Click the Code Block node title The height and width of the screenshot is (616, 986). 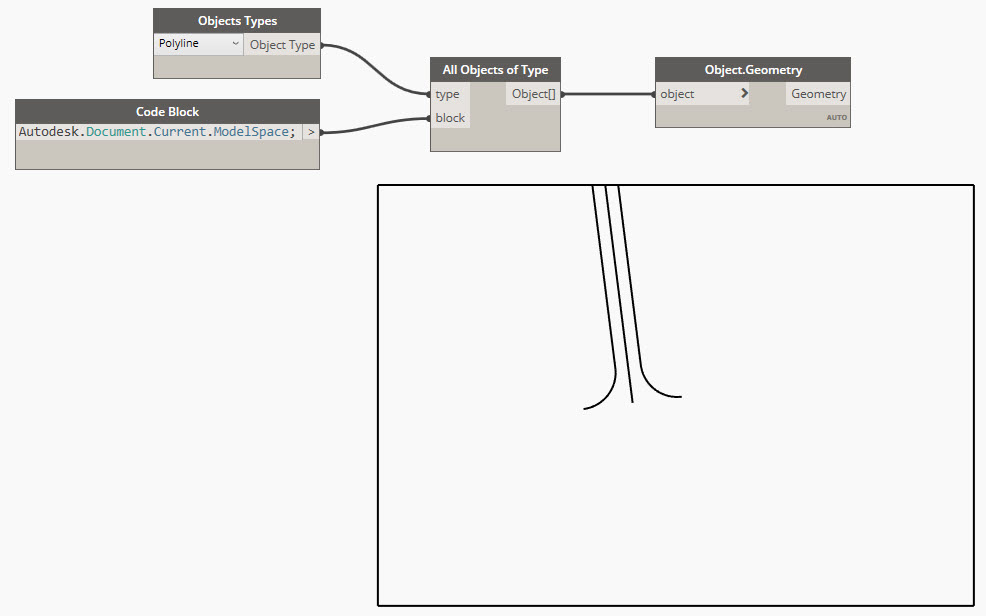167,112
